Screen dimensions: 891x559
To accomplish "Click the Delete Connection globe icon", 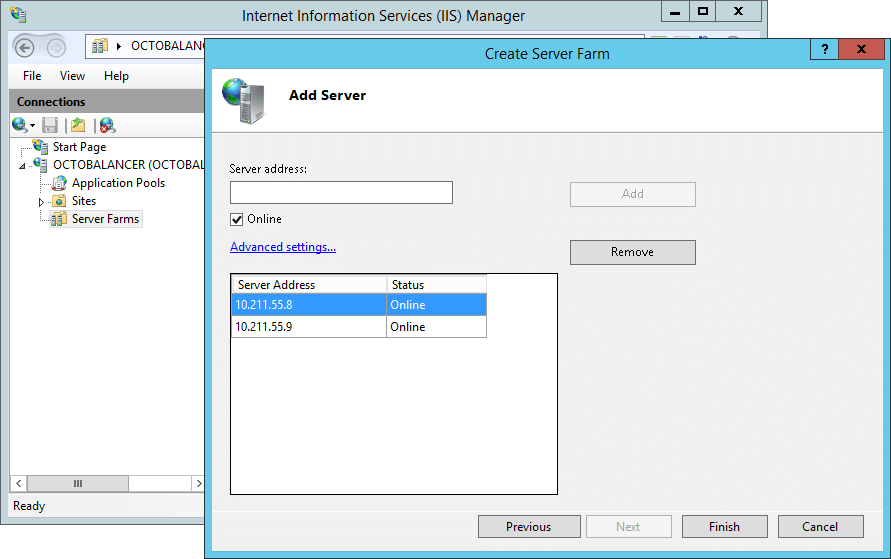I will (107, 125).
